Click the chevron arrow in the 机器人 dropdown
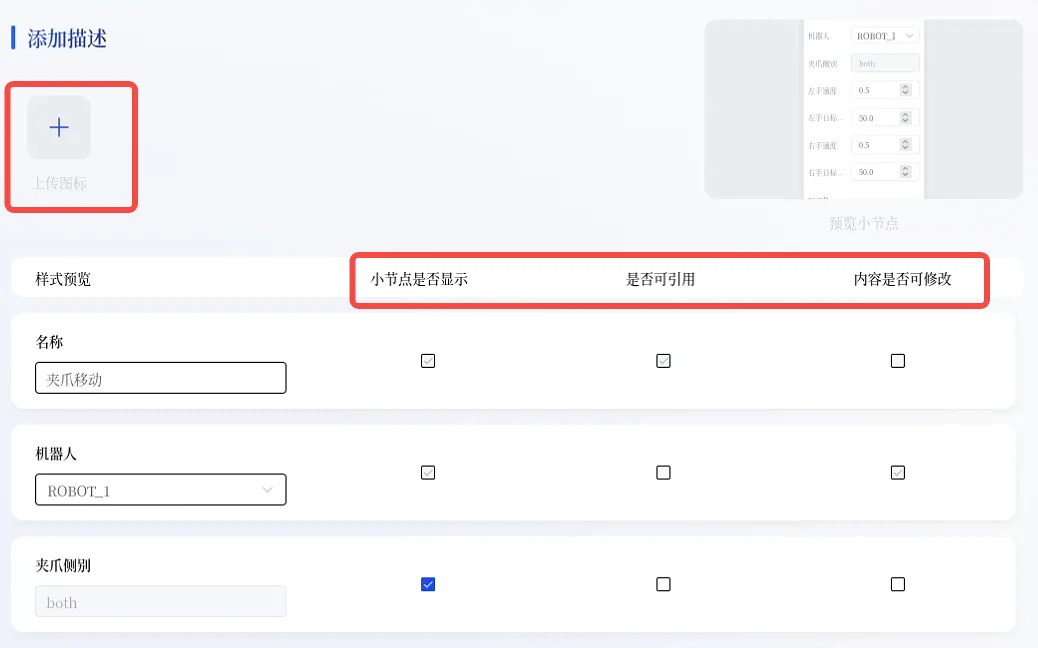Screen dimensions: 1038x648 267,490
